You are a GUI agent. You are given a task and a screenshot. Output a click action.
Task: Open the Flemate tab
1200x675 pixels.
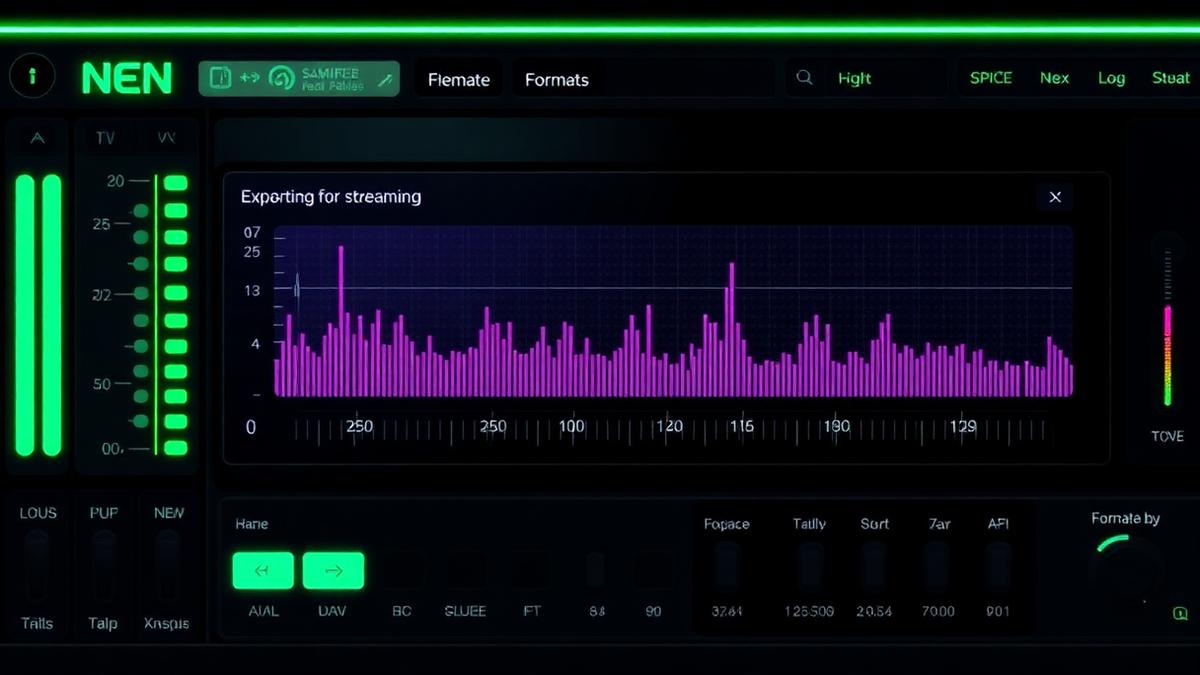tap(459, 79)
